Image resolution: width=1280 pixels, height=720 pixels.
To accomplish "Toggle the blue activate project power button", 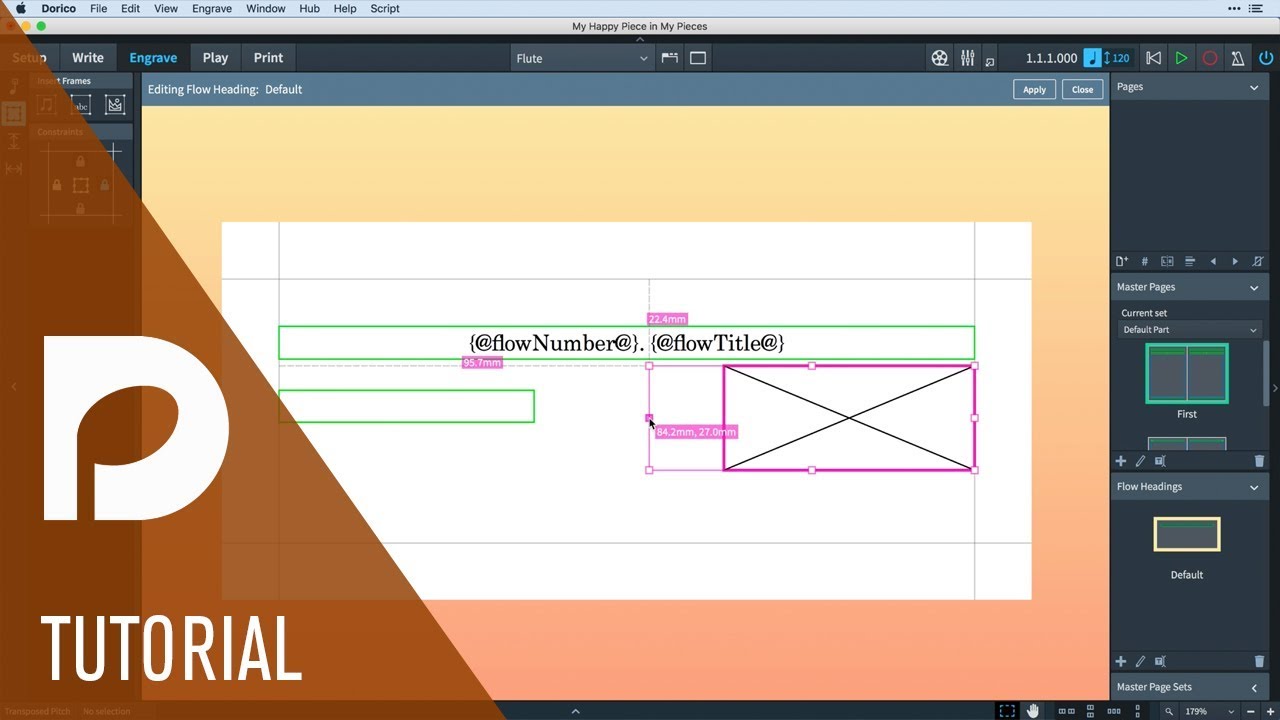I will point(1266,58).
